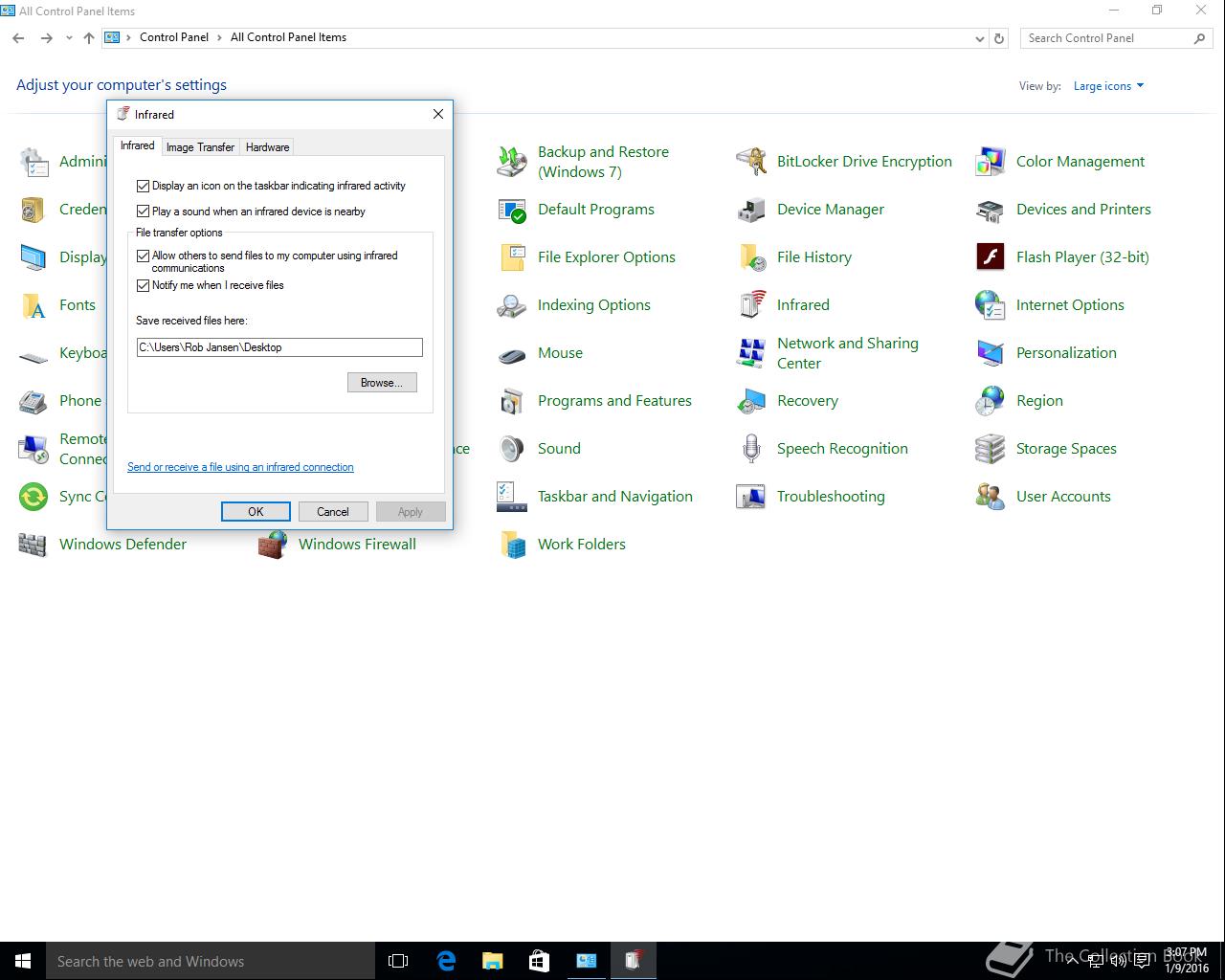Refresh the Control Panel address bar

point(999,38)
